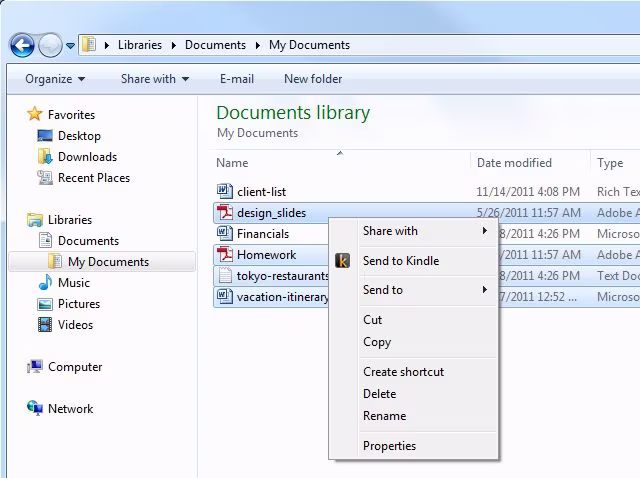Screen dimensions: 640x478
Task: Click My Documents in the address bar
Action: click(309, 45)
